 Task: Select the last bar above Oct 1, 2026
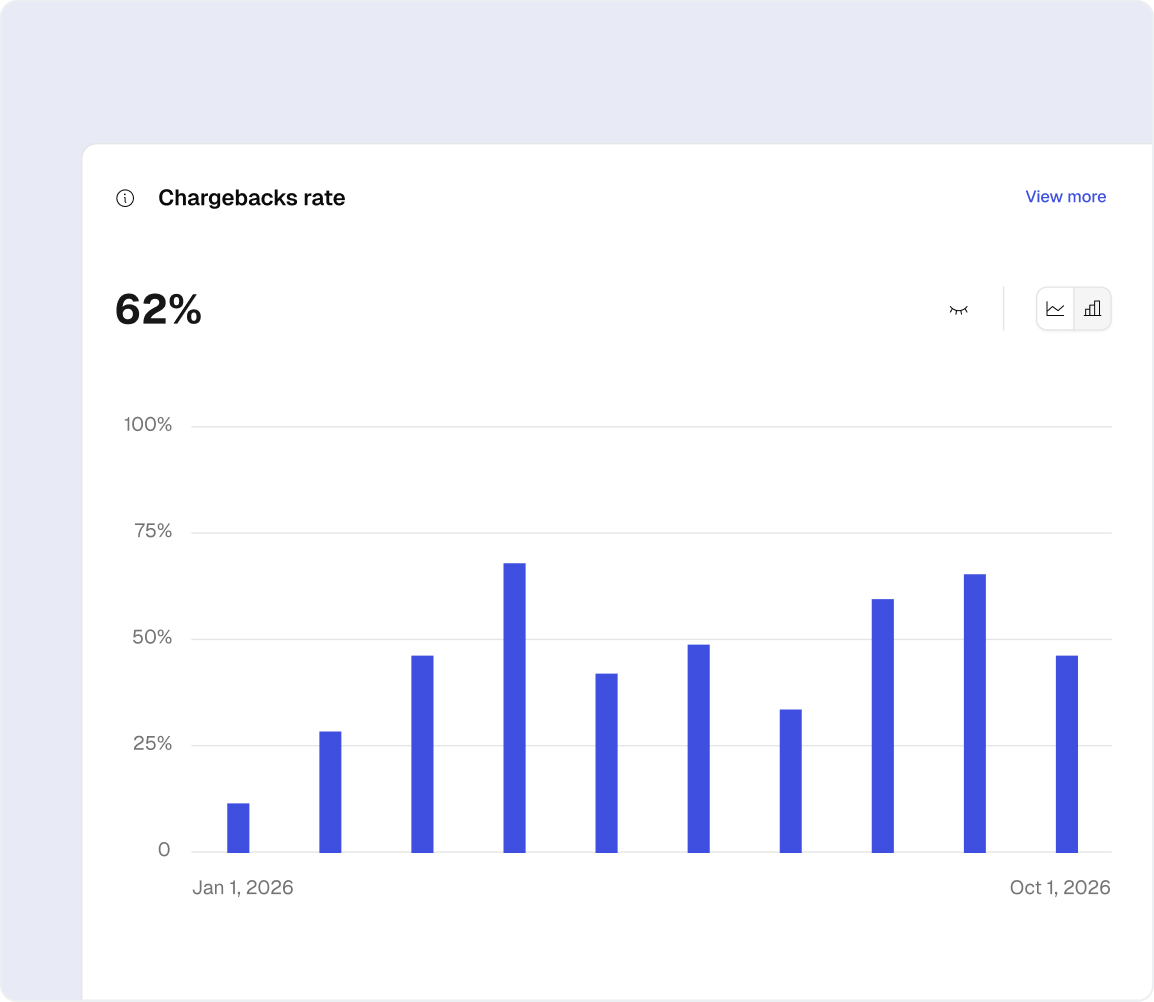(1066, 754)
